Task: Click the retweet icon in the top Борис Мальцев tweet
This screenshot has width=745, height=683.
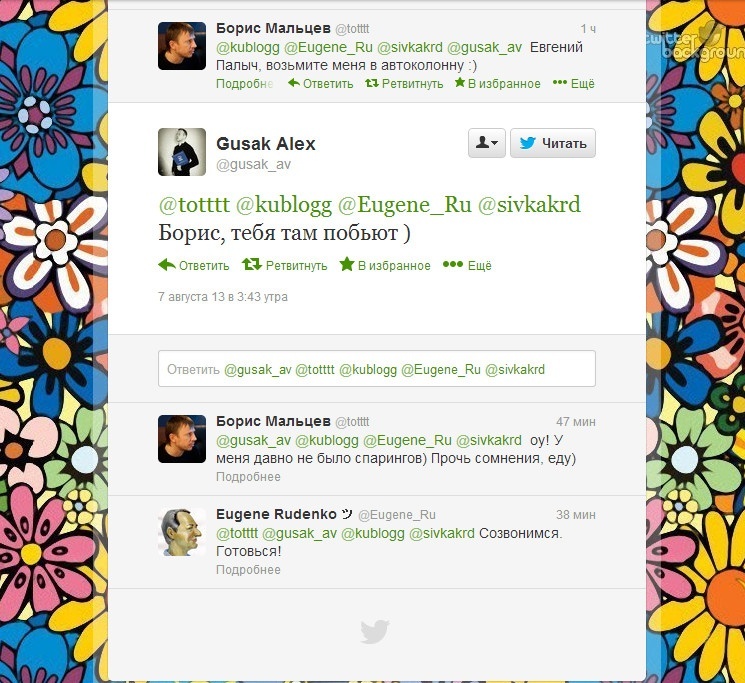Action: coord(372,83)
